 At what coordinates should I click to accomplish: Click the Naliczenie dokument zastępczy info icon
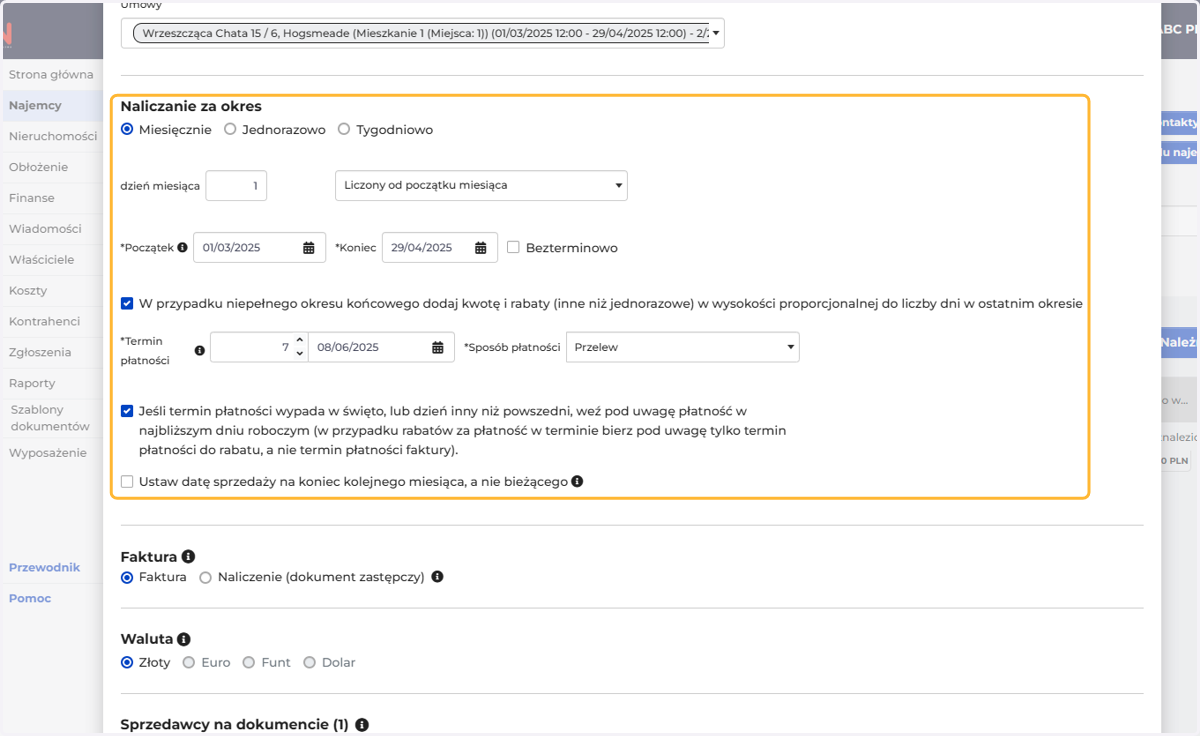[x=437, y=577]
